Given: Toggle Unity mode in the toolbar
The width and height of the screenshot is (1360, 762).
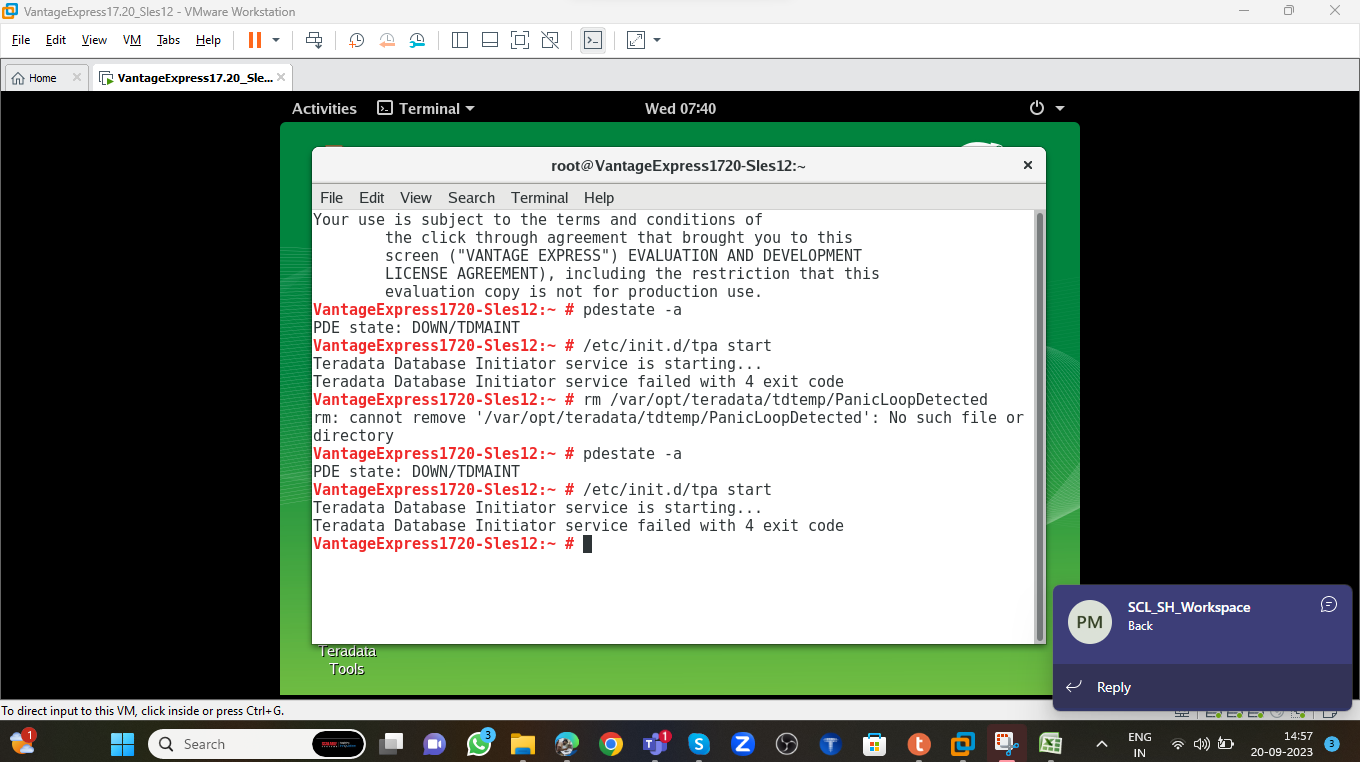Looking at the screenshot, I should point(550,40).
